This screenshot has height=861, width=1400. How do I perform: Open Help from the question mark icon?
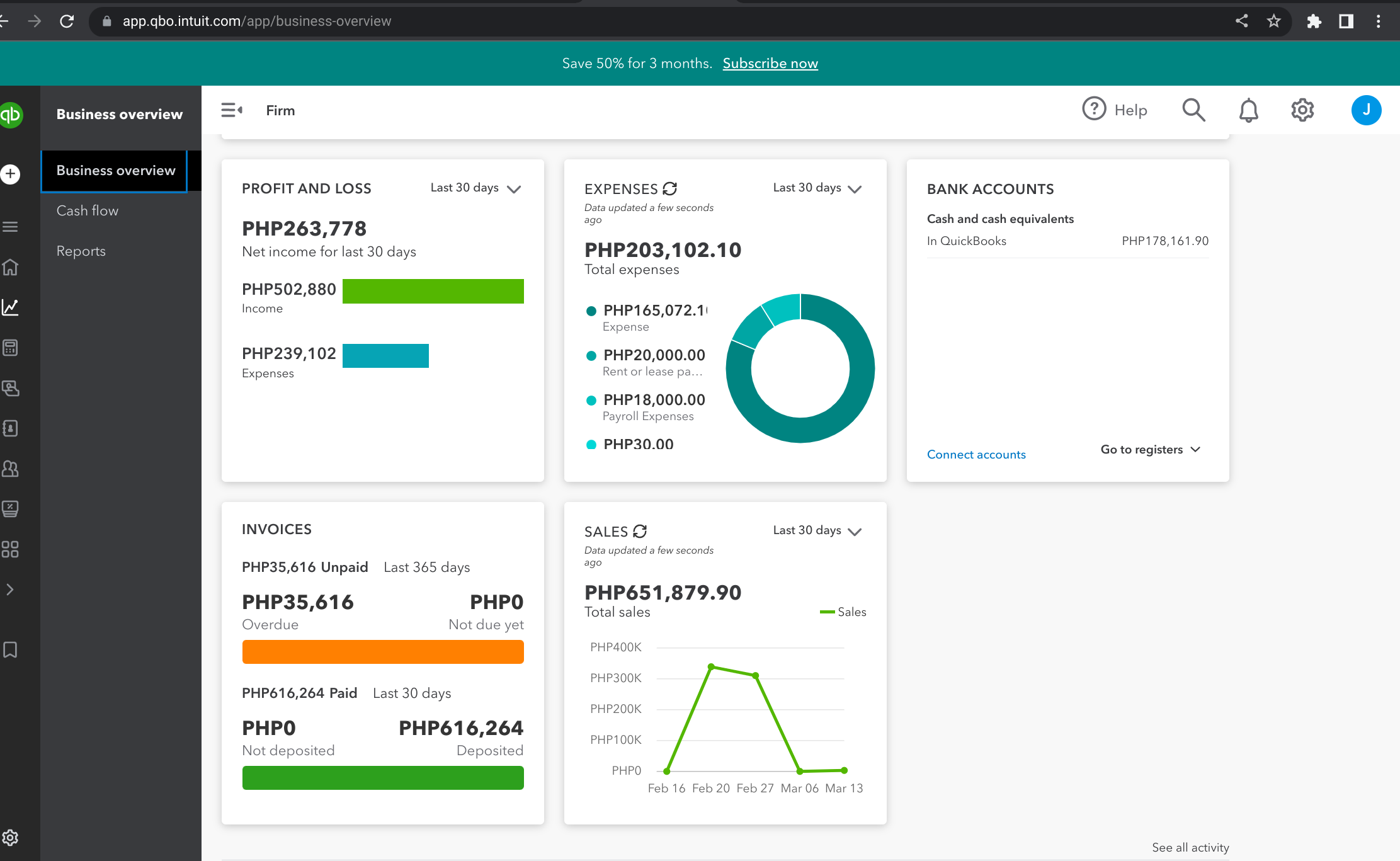(1094, 109)
